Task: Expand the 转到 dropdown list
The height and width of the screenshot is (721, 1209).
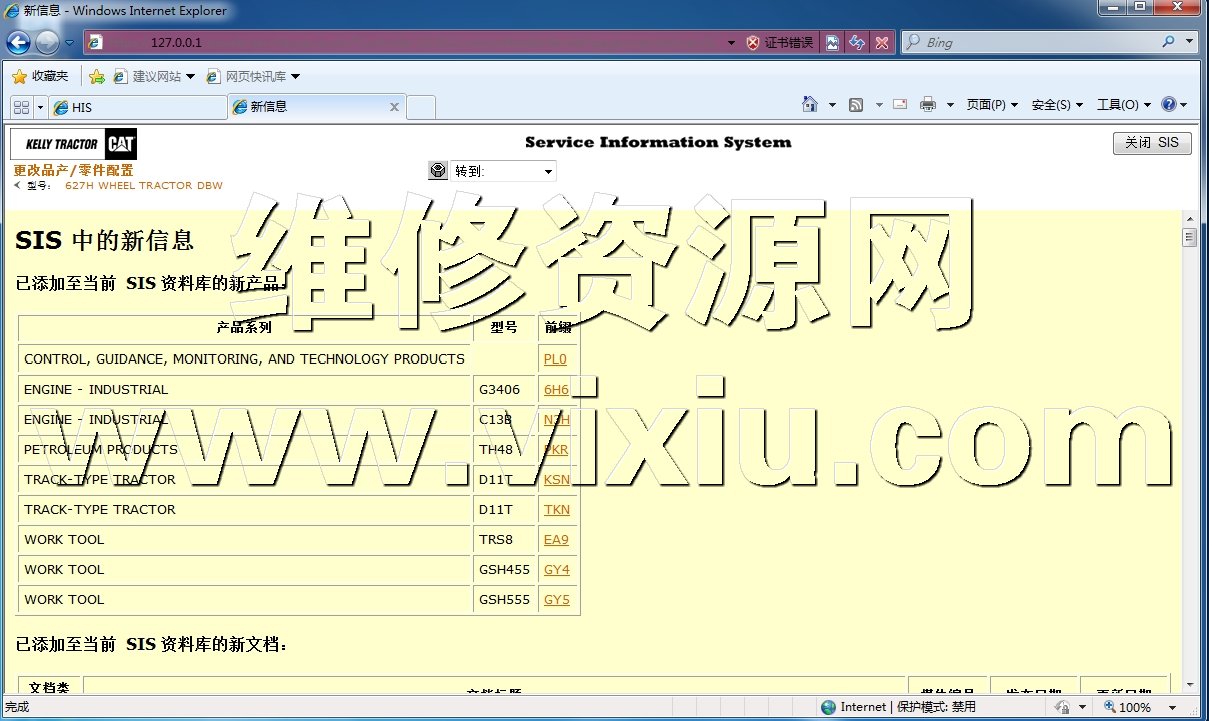Action: point(548,172)
